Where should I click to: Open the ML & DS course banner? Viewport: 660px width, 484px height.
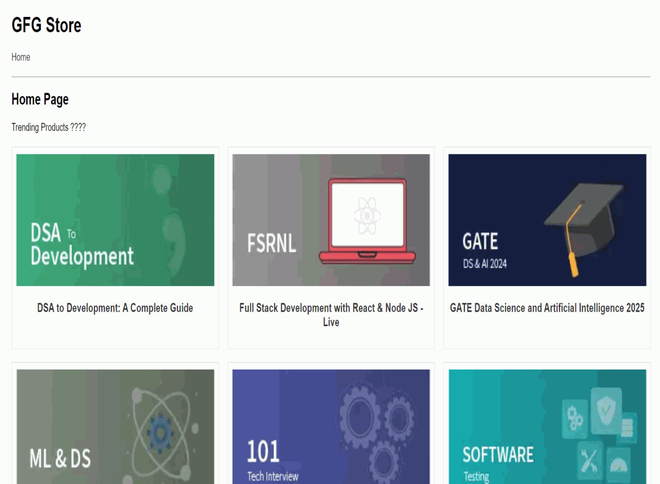(115, 427)
